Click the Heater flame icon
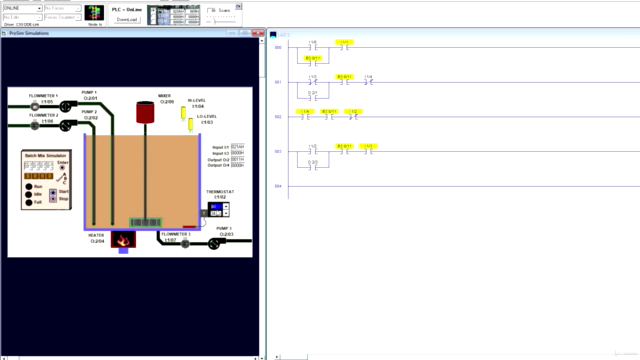Image resolution: width=640 pixels, height=360 pixels. click(x=123, y=240)
